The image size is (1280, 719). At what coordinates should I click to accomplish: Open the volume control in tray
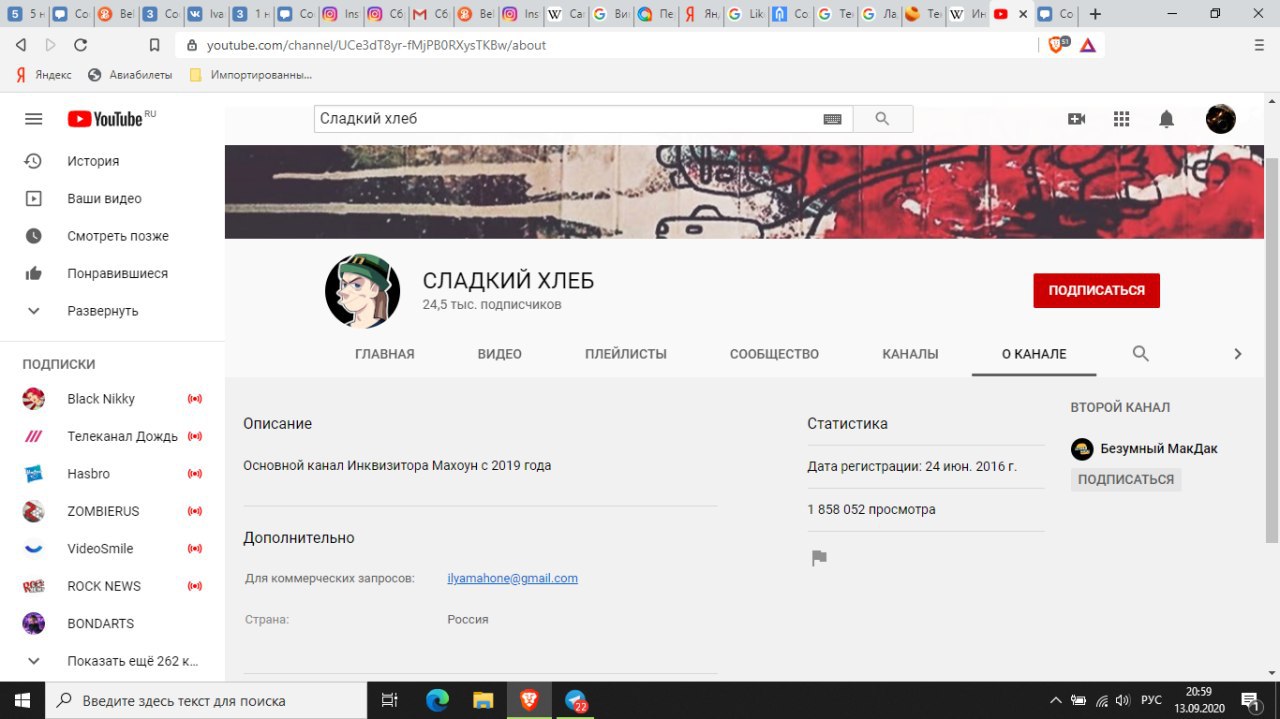[1123, 700]
